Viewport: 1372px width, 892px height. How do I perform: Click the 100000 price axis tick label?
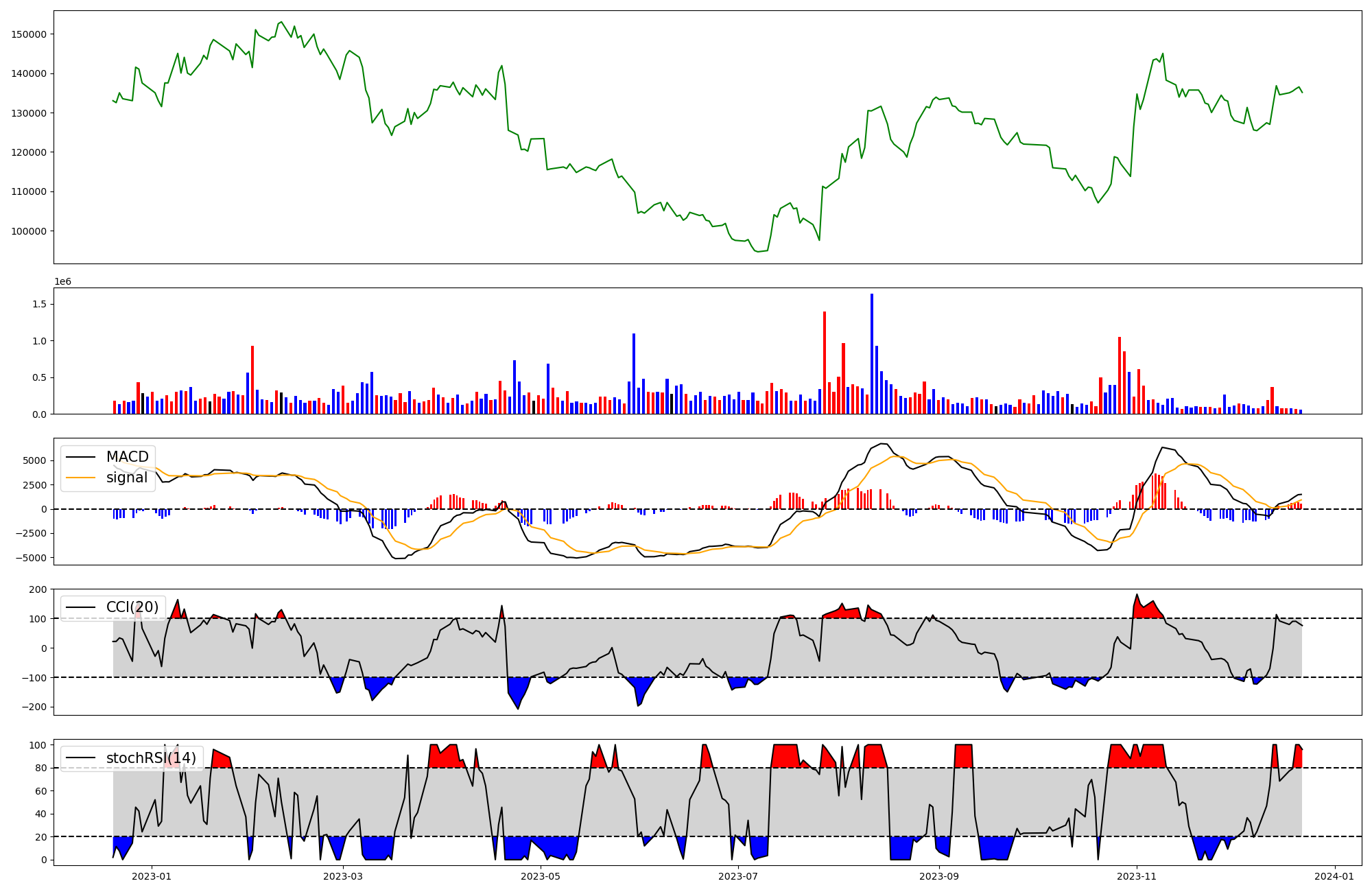29,231
